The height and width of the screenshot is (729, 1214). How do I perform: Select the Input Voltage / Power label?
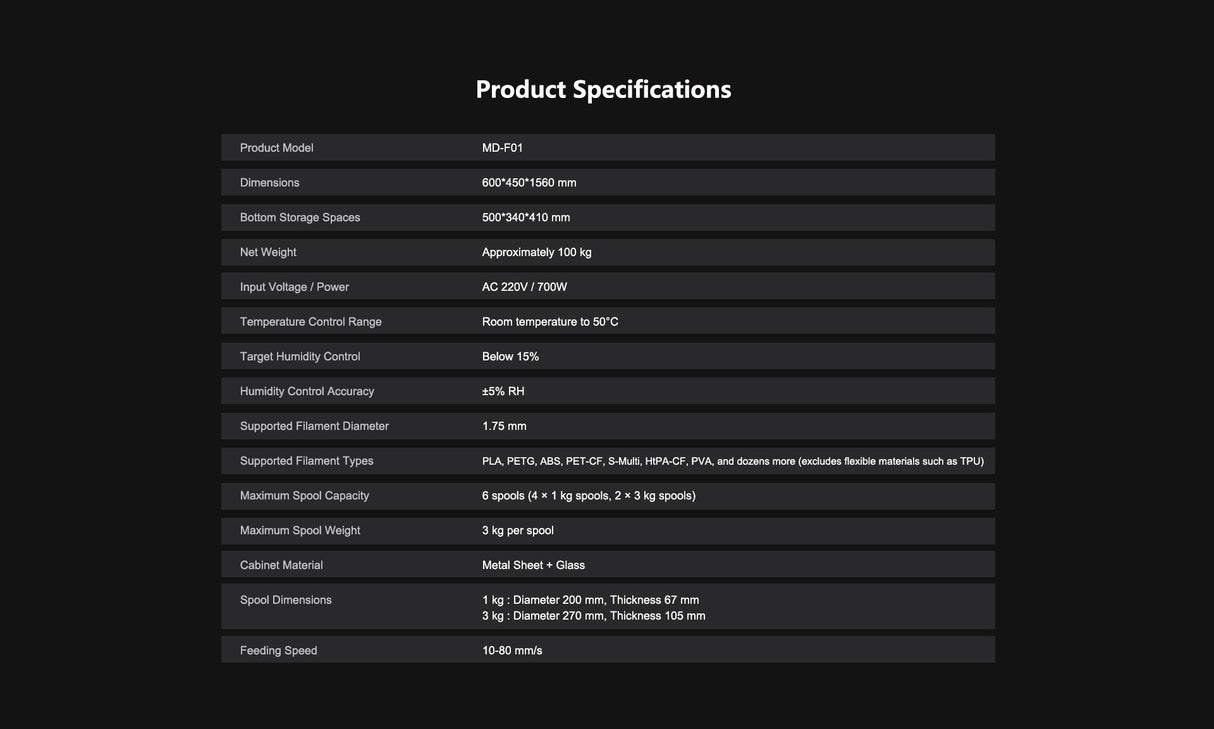295,287
